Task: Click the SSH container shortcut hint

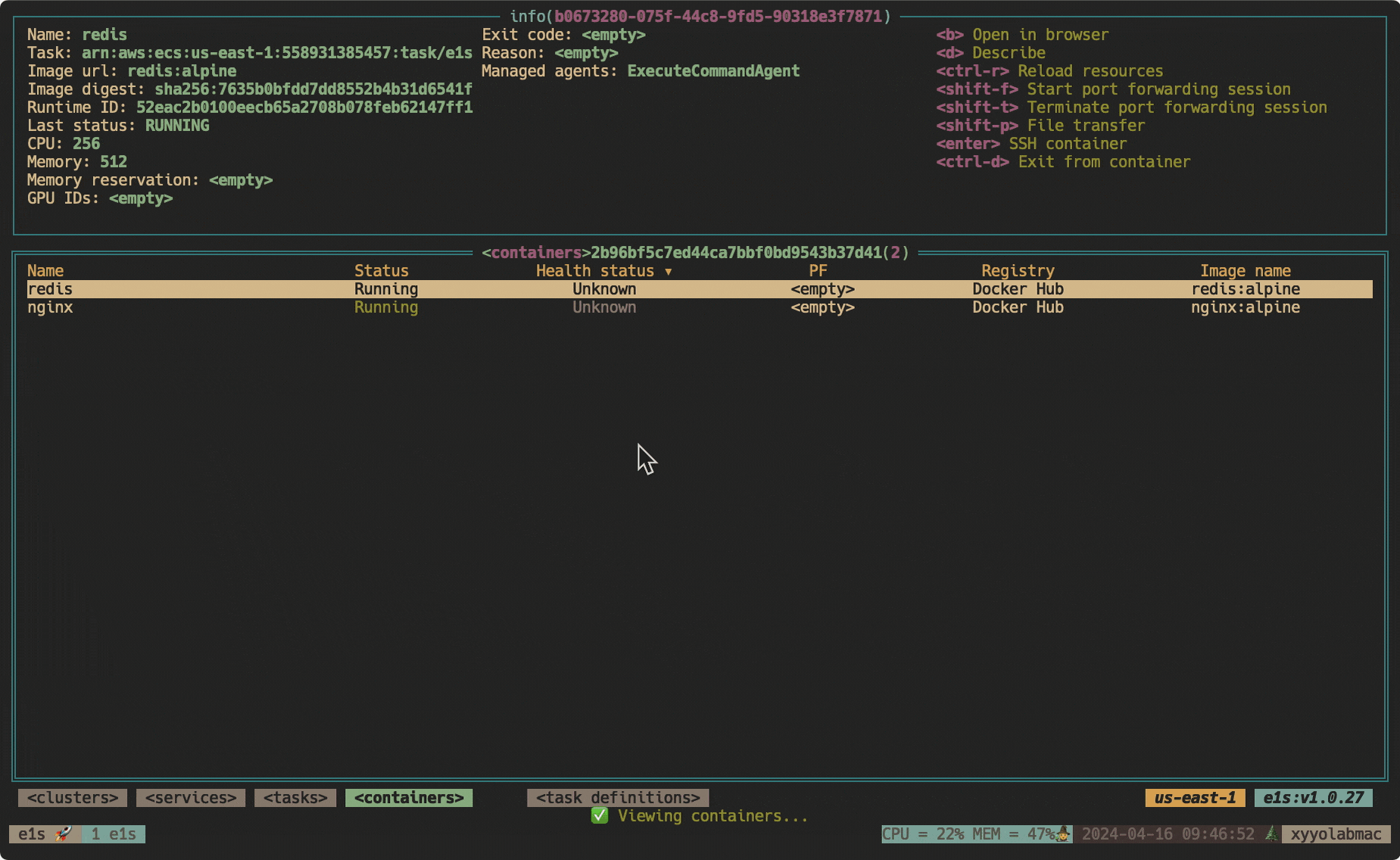Action: [1031, 144]
